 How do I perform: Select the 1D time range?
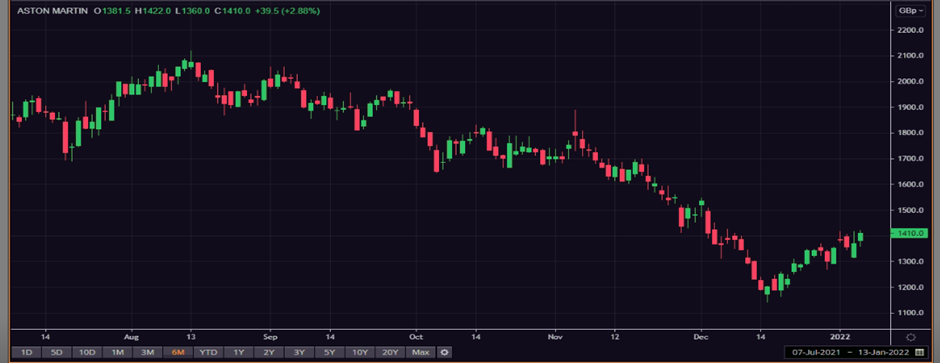pos(26,352)
